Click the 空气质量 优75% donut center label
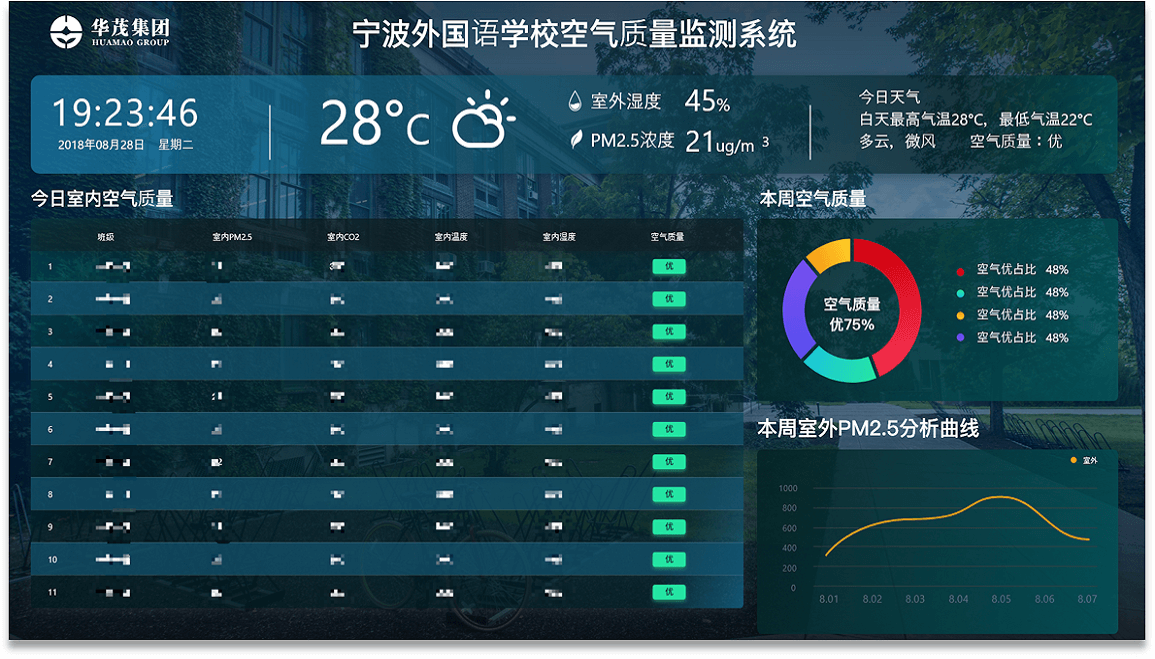This screenshot has width=1155, height=659. [851, 314]
